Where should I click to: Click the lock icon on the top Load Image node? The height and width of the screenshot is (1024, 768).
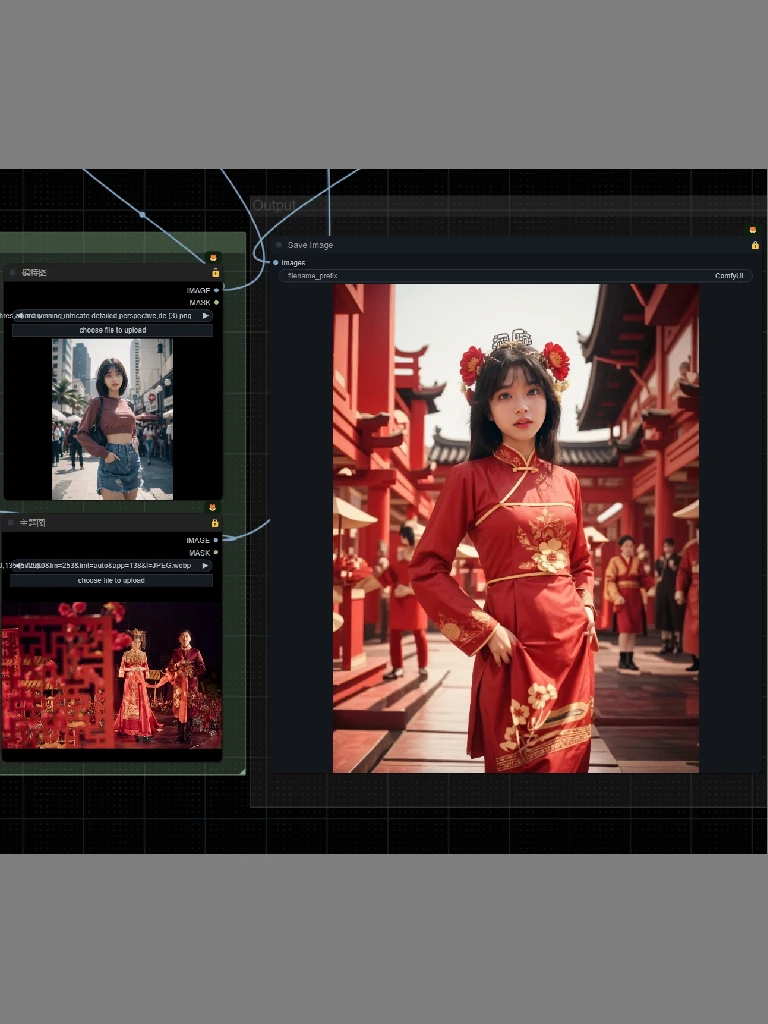tap(216, 273)
